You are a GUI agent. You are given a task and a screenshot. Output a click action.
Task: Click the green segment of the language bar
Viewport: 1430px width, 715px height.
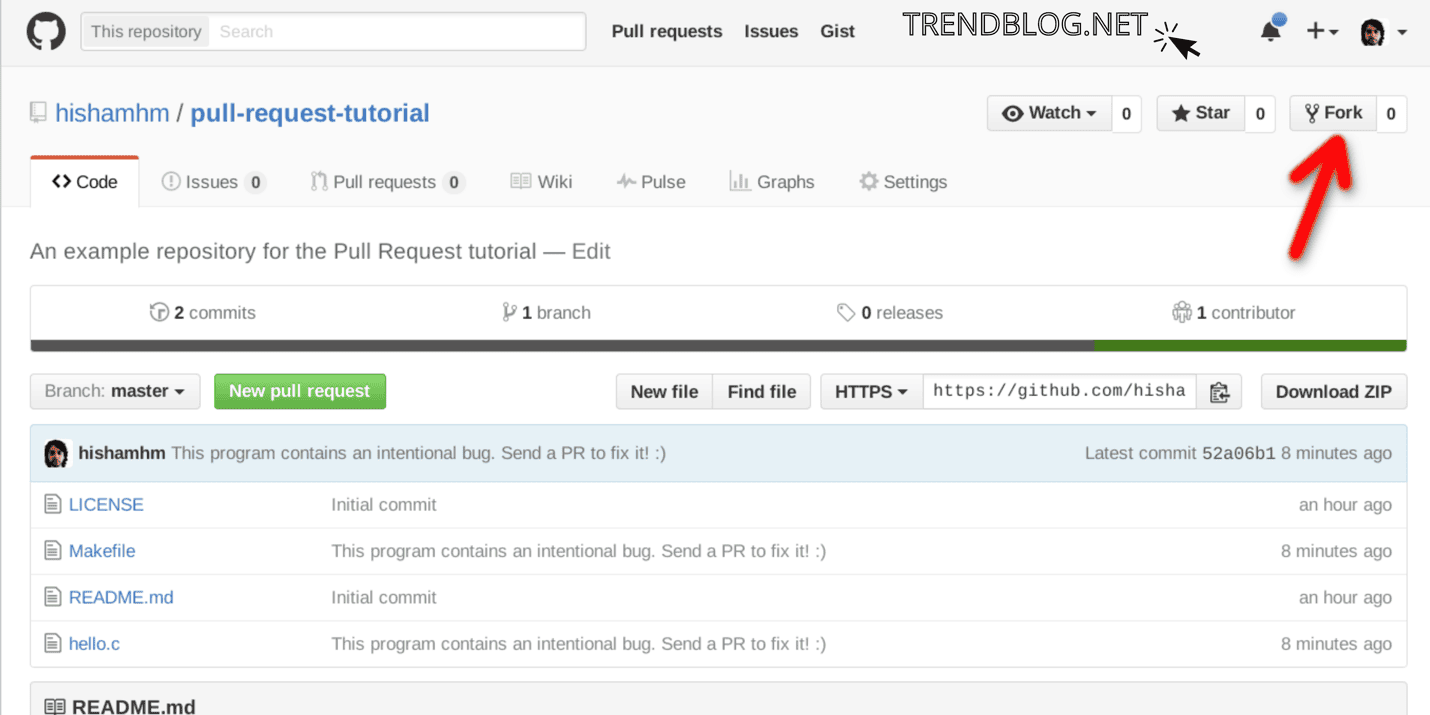pyautogui.click(x=1250, y=344)
